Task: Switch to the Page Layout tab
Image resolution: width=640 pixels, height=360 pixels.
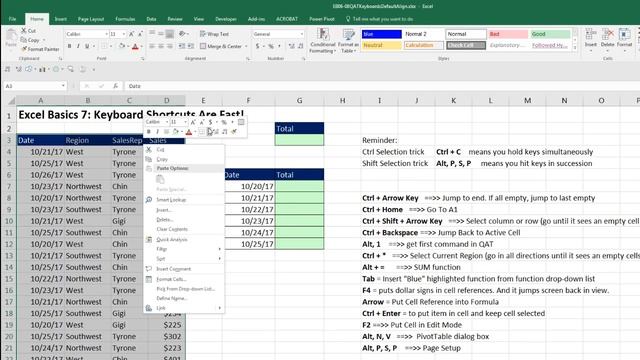Action: click(x=91, y=19)
